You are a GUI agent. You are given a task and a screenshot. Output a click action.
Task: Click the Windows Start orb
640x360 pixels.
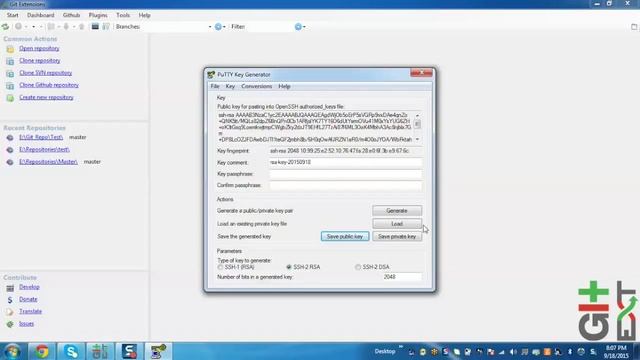tap(13, 351)
